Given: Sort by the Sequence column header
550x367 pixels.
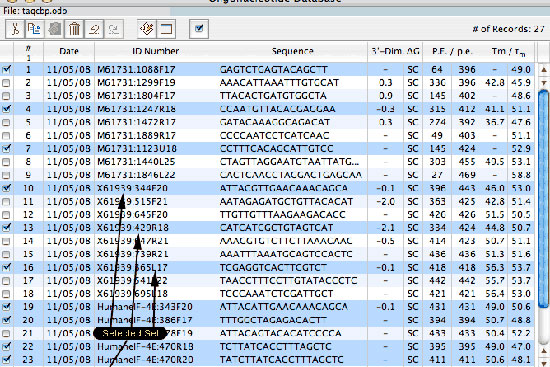Looking at the screenshot, I should [292, 52].
